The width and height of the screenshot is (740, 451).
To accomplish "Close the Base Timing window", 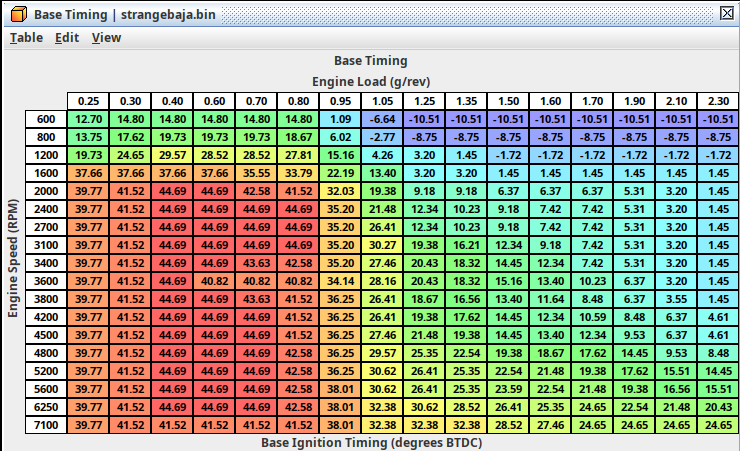I will (x=727, y=13).
